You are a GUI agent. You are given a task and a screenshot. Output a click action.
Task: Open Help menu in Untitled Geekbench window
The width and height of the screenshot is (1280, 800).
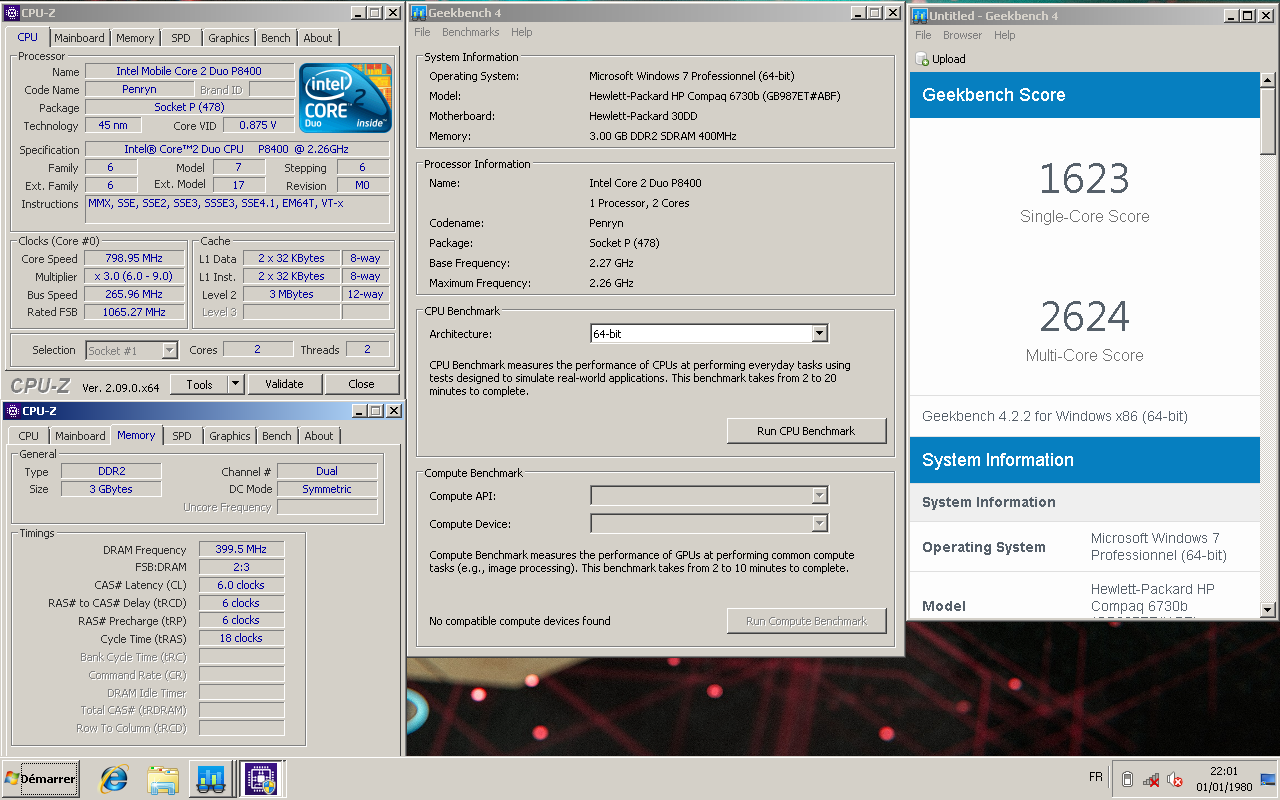tap(1004, 35)
